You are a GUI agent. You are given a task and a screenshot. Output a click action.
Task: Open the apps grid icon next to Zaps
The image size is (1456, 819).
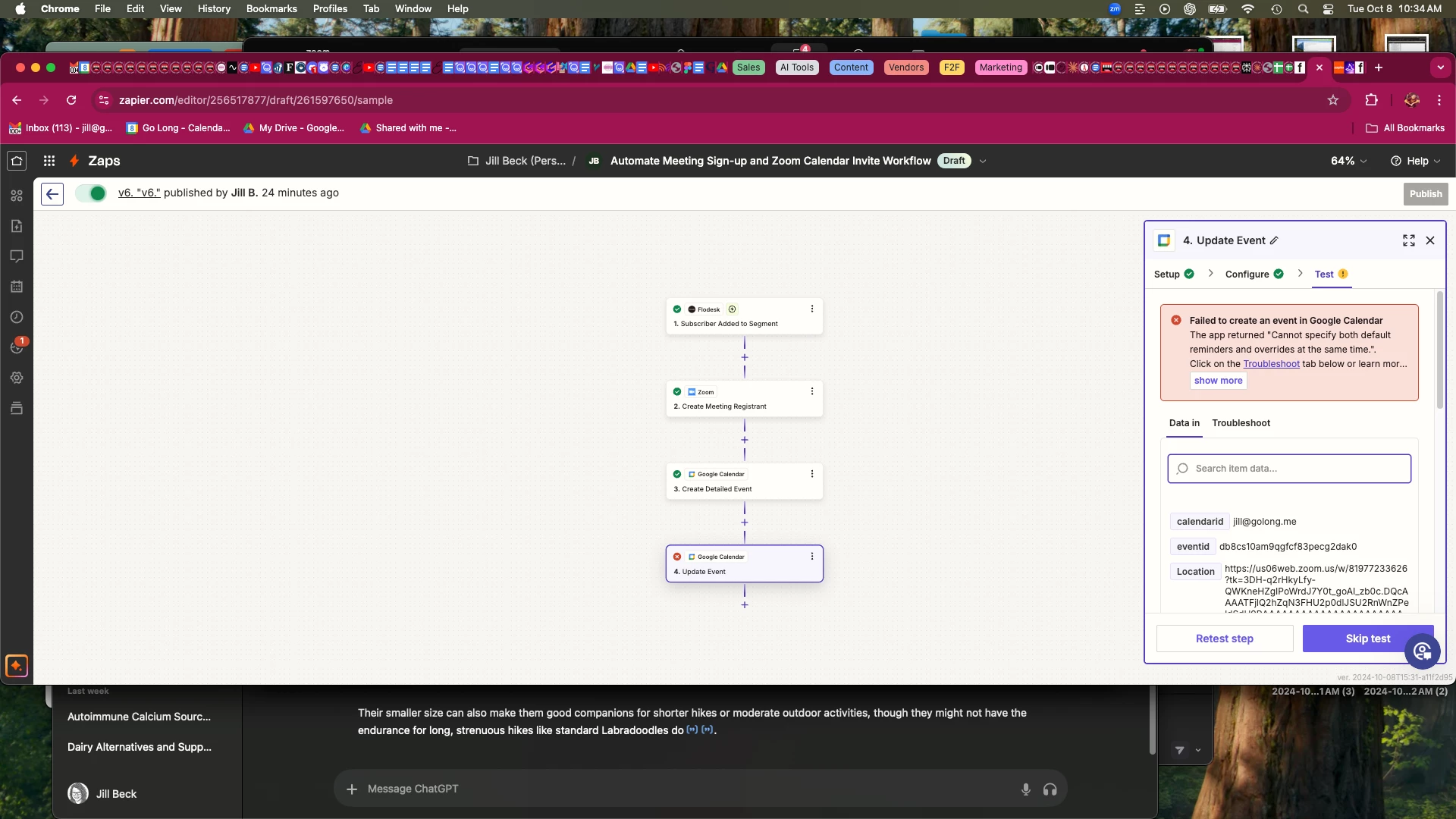(49, 161)
